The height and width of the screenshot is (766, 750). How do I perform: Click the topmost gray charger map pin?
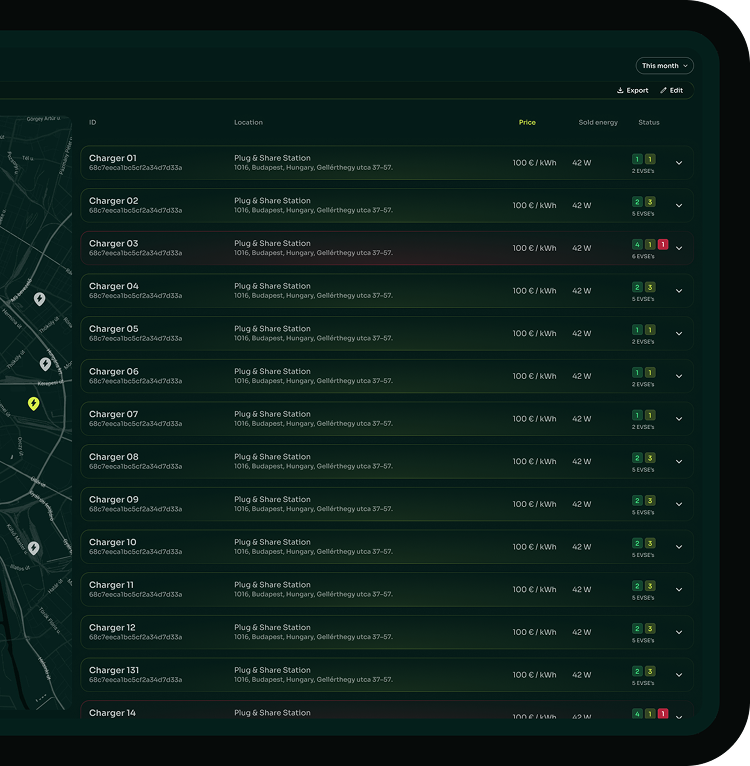click(x=39, y=298)
